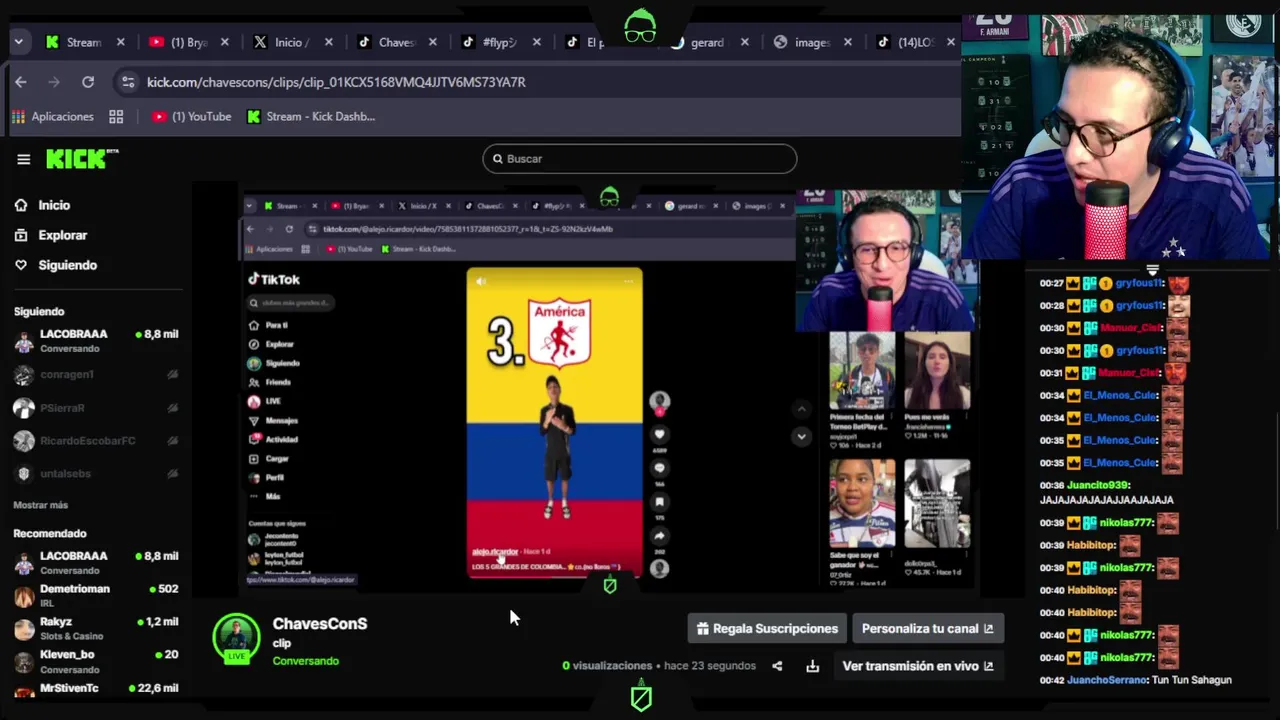Reload the page in browser

(x=88, y=82)
